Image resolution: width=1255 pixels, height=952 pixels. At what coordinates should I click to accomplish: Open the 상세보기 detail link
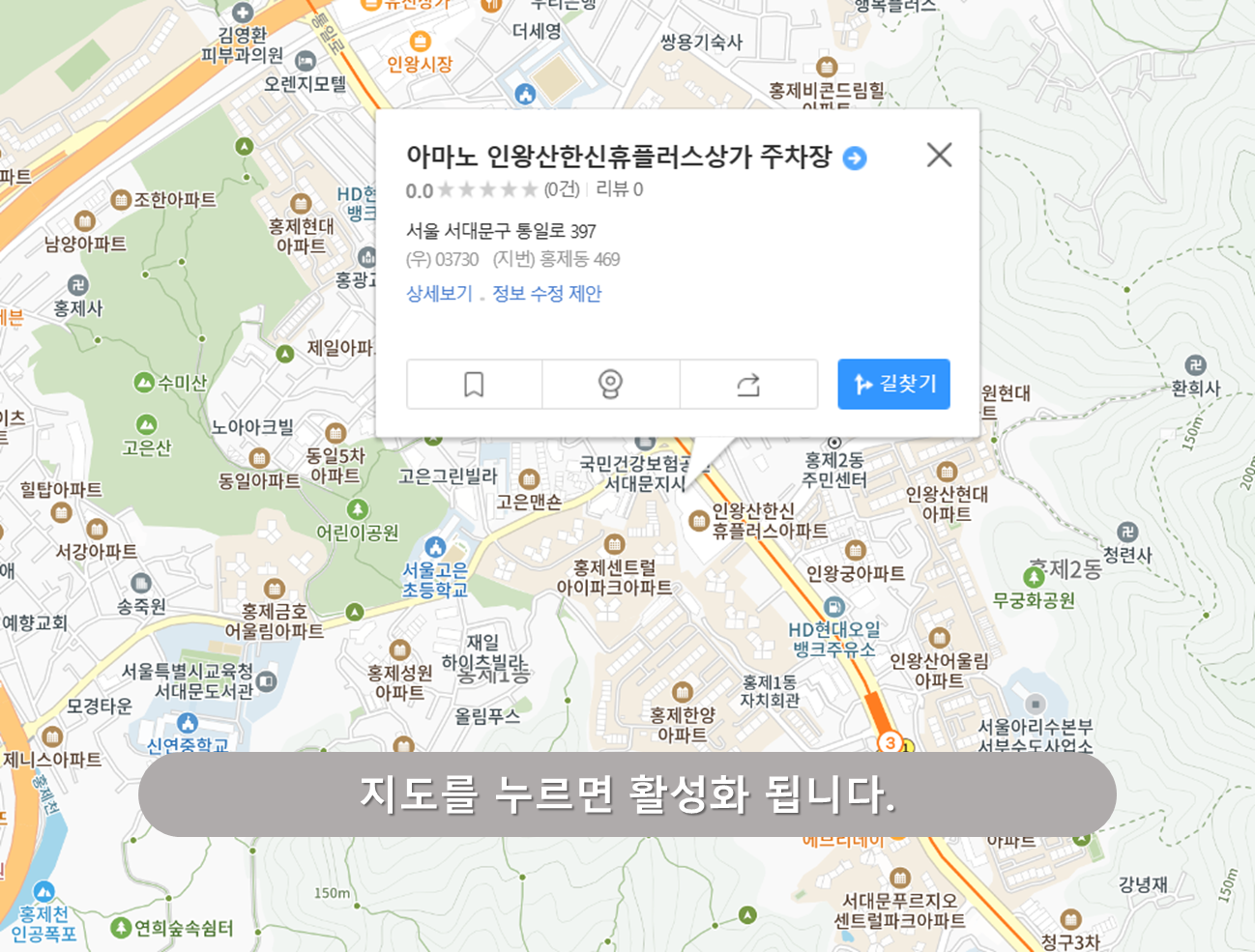(x=439, y=293)
